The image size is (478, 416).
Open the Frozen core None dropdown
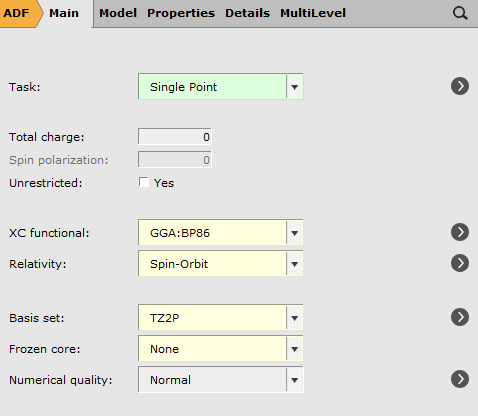click(x=221, y=349)
